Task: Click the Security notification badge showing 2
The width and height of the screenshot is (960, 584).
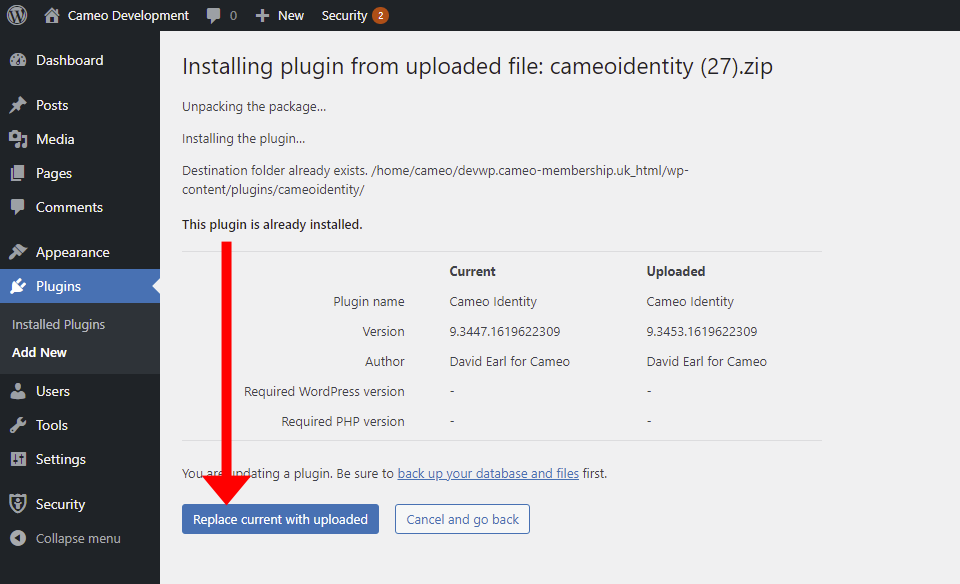Action: [x=380, y=15]
